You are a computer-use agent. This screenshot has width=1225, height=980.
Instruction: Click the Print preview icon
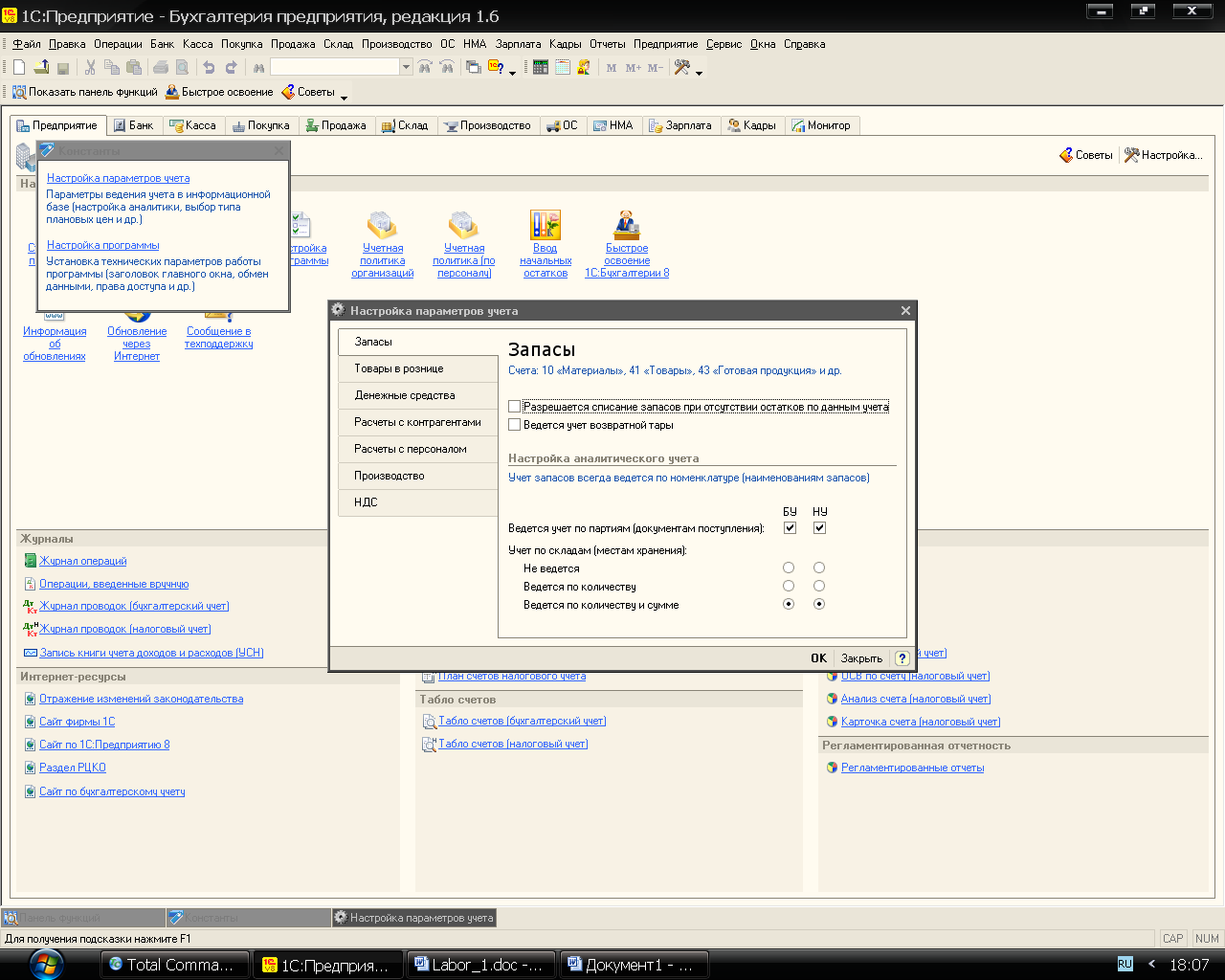point(182,67)
